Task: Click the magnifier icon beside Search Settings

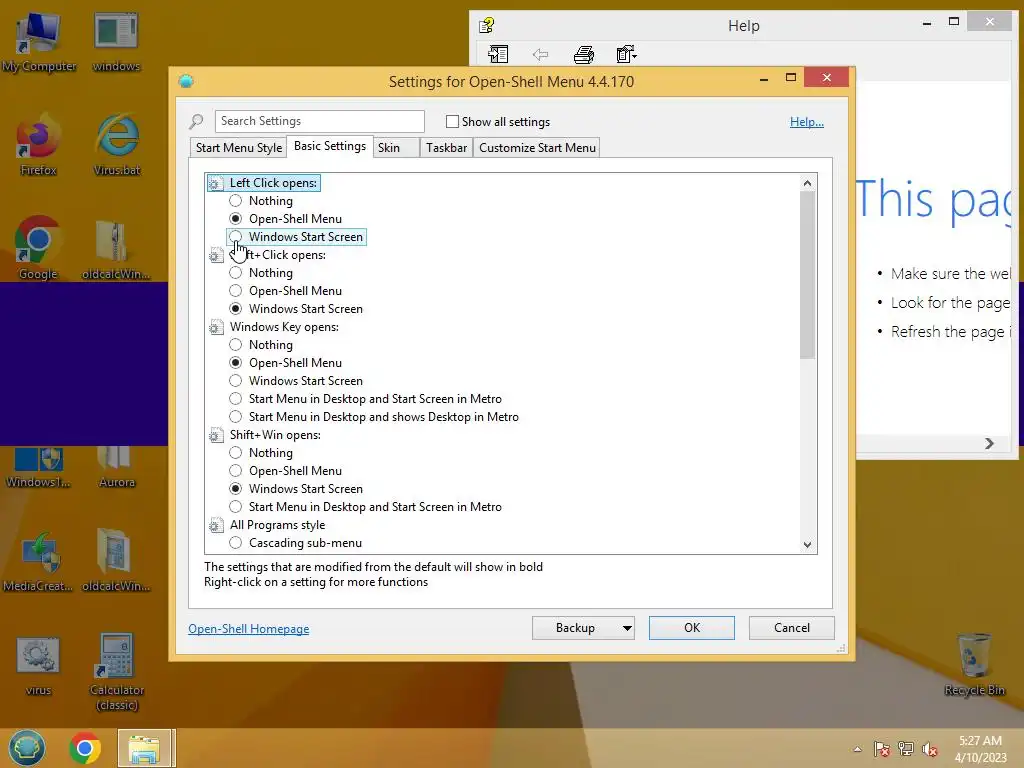Action: click(196, 121)
